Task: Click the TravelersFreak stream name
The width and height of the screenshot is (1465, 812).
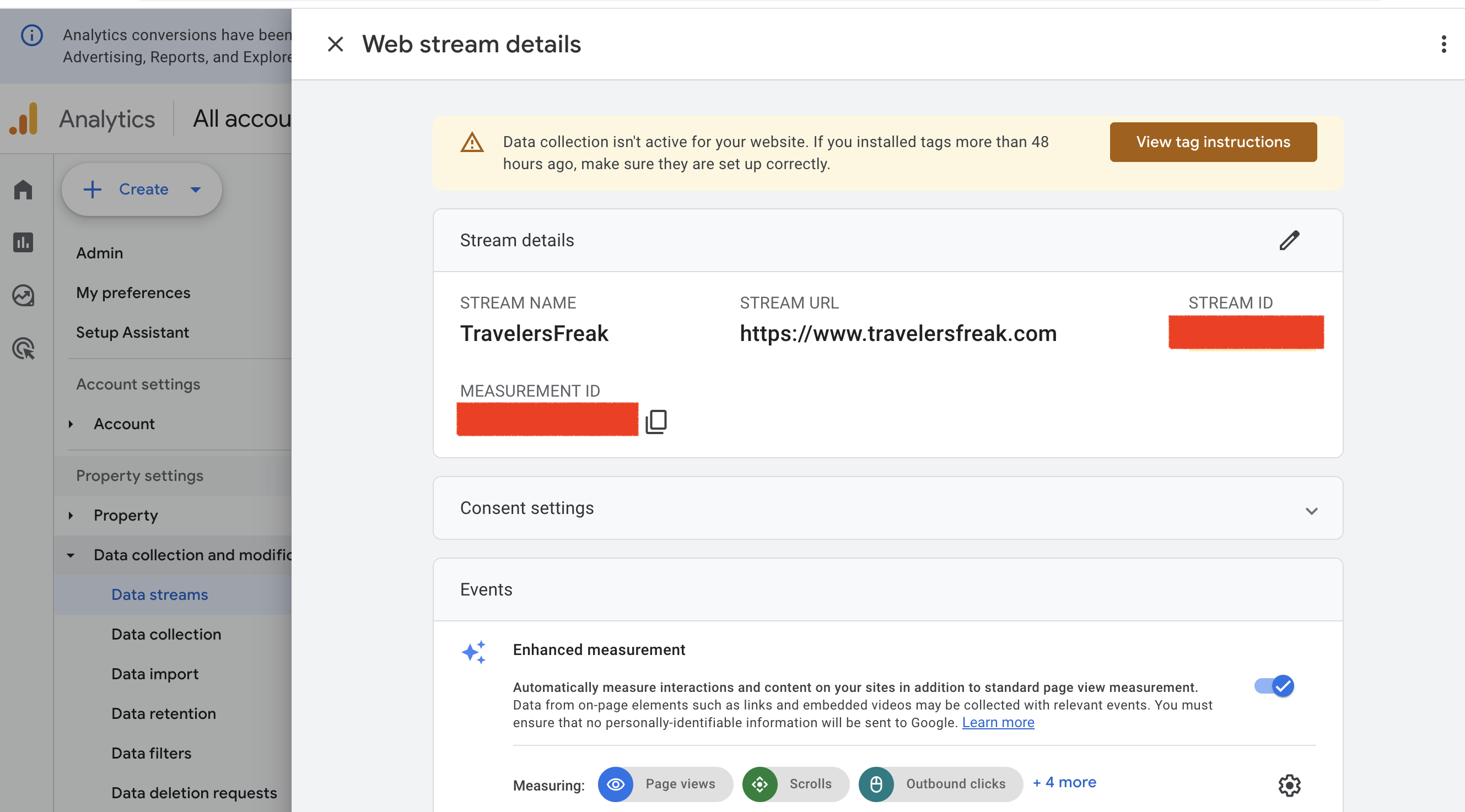Action: [x=534, y=333]
